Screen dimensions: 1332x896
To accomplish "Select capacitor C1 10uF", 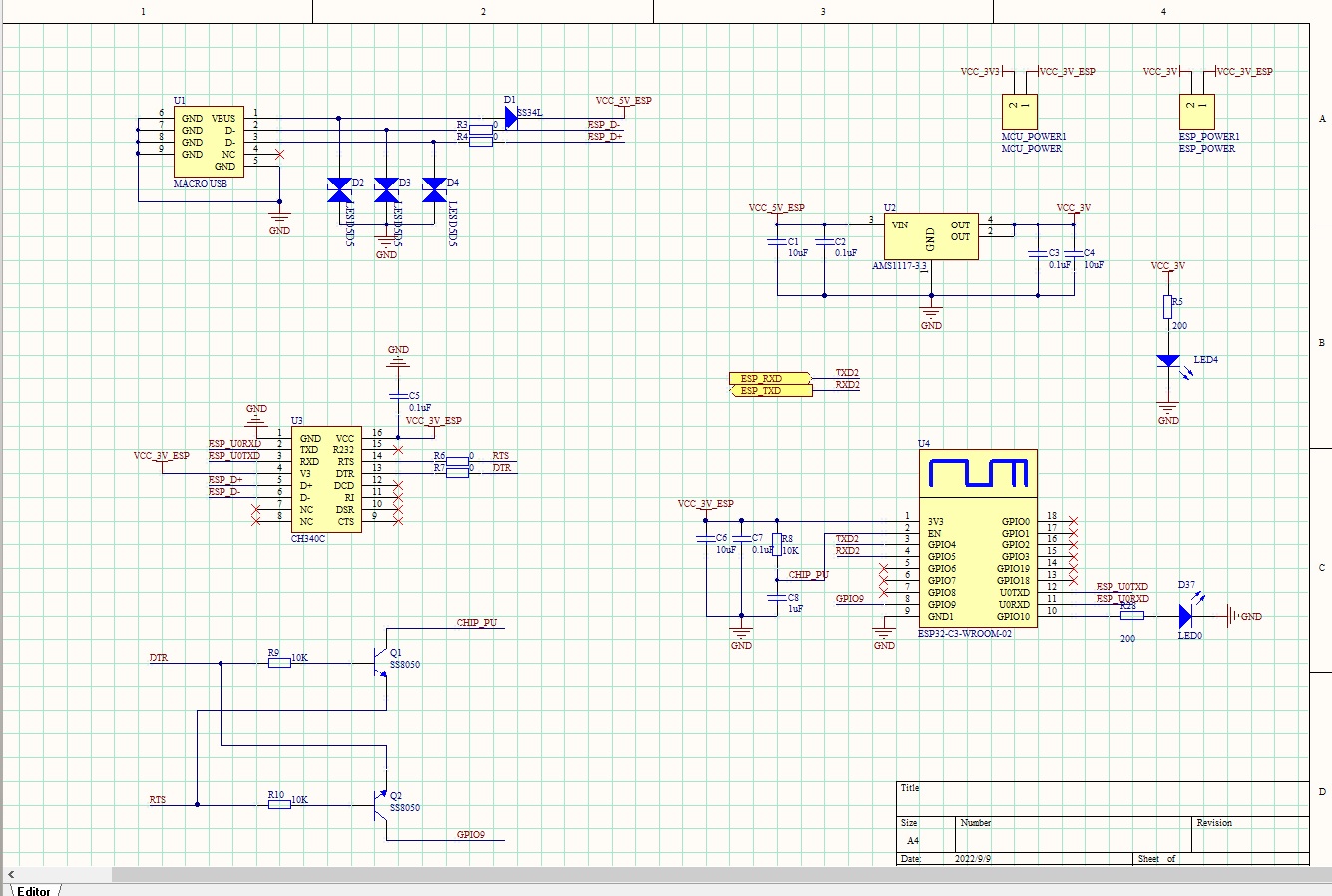I will [777, 243].
